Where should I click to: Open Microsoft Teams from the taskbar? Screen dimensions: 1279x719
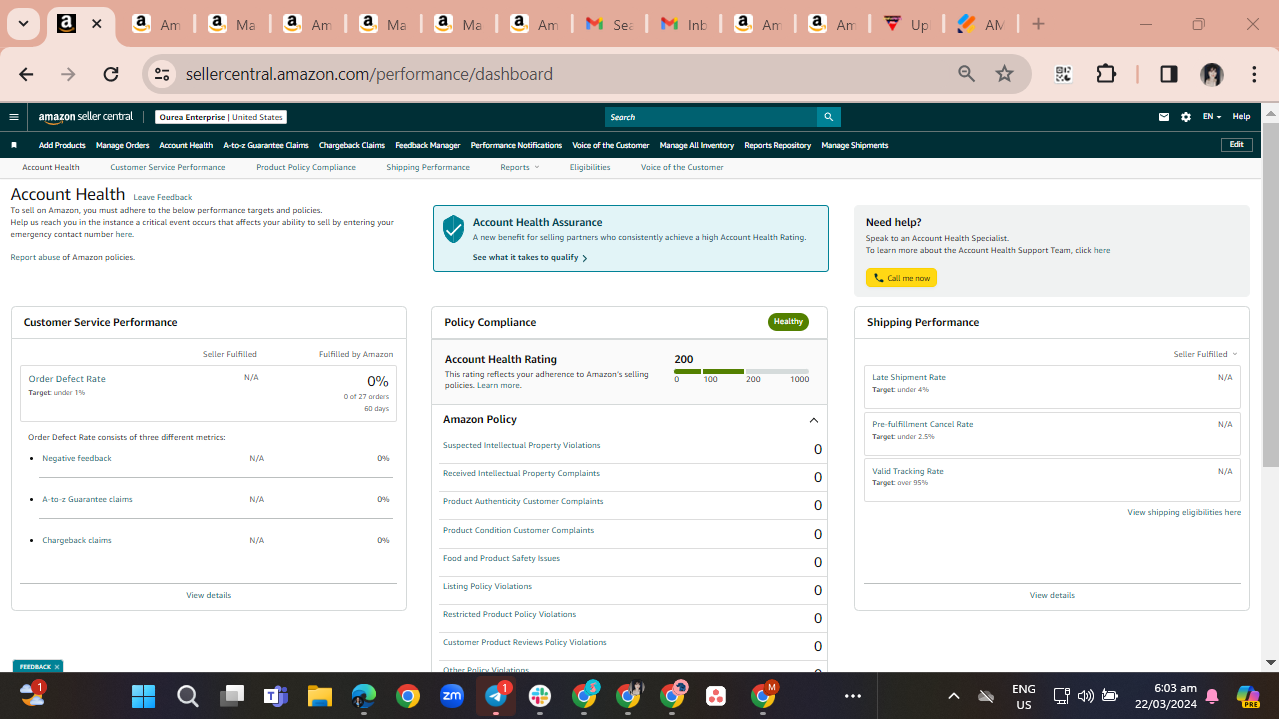(275, 696)
